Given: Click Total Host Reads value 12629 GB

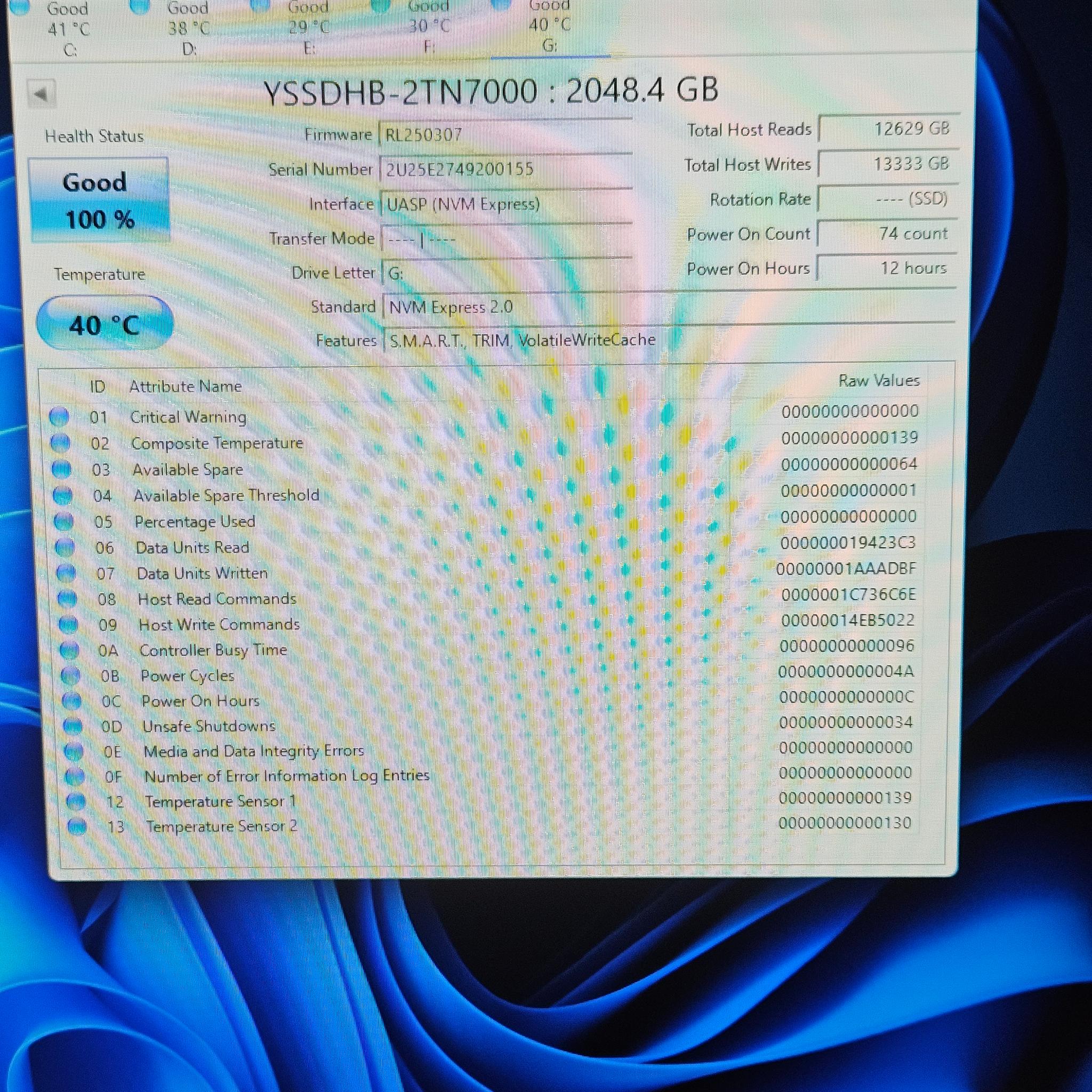Looking at the screenshot, I should pyautogui.click(x=888, y=129).
